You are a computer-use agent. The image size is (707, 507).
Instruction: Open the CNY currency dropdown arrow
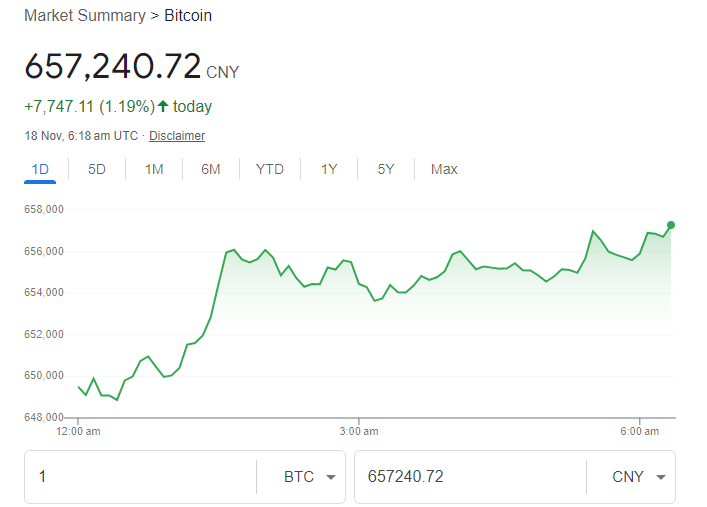(x=661, y=477)
